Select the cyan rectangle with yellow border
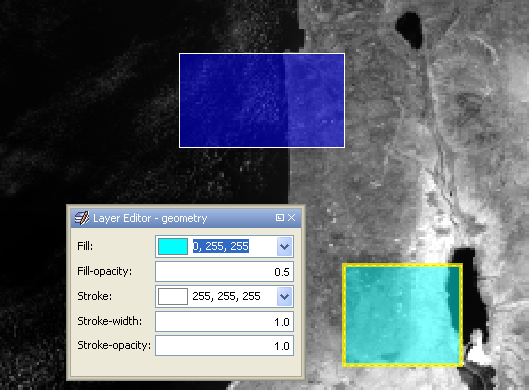The width and height of the screenshot is (529, 390). point(402,315)
